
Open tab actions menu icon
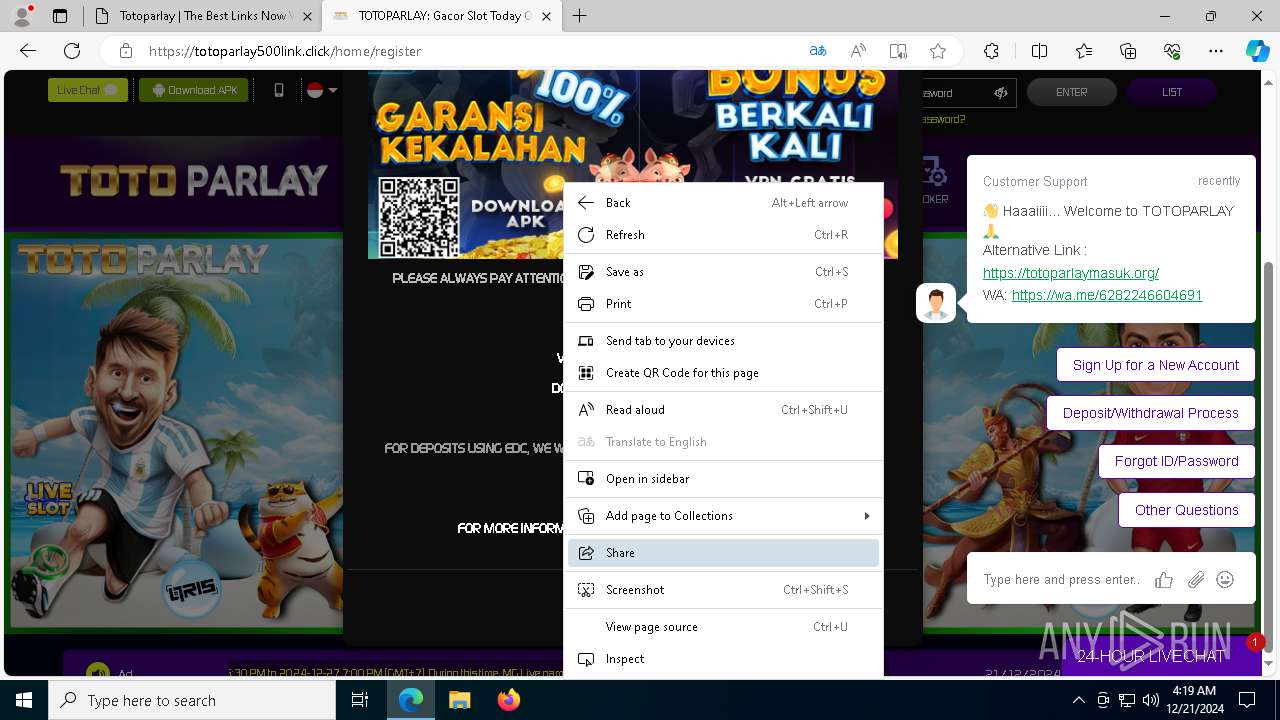[x=60, y=16]
